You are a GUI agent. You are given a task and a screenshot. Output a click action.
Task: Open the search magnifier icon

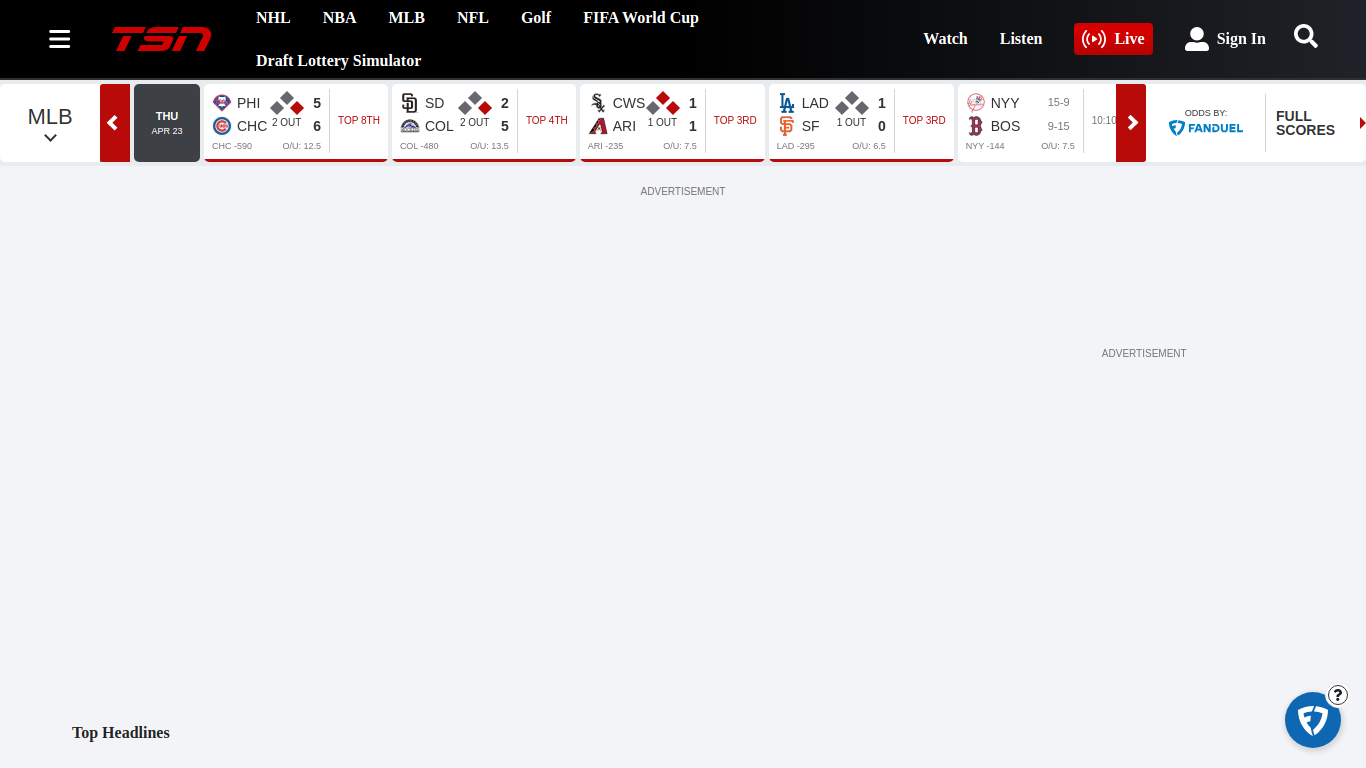point(1306,37)
